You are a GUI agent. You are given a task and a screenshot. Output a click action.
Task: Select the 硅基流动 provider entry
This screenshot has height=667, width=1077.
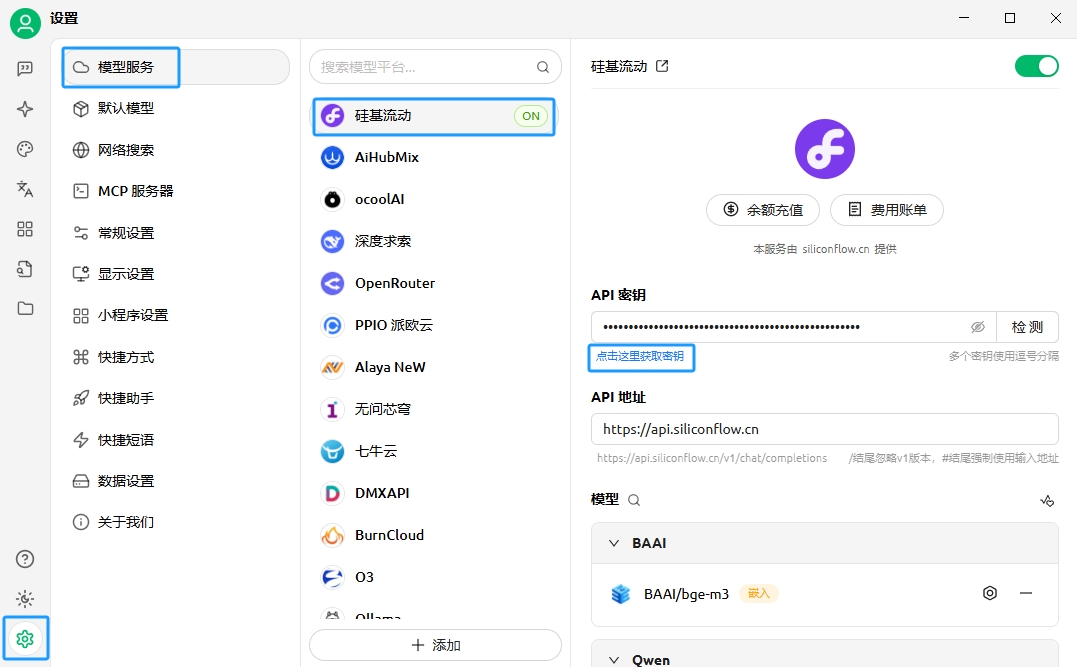435,115
